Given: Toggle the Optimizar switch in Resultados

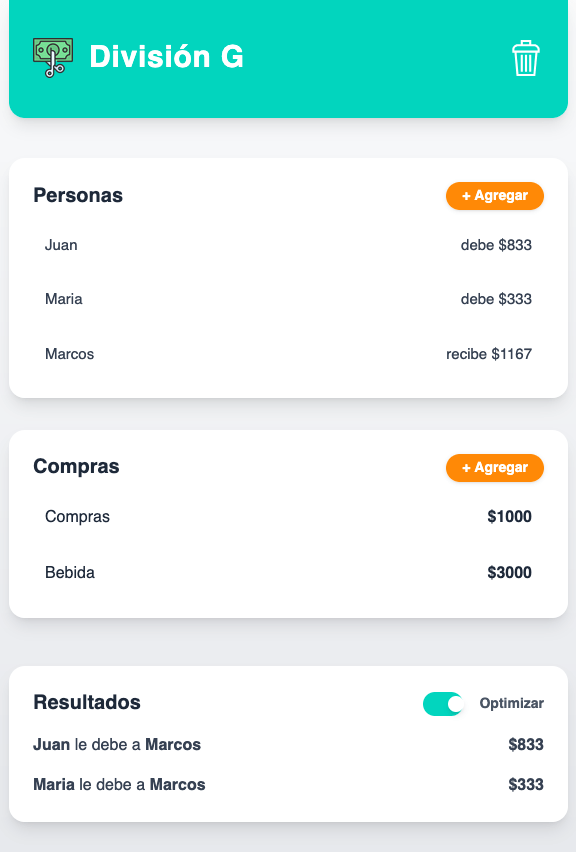Looking at the screenshot, I should pyautogui.click(x=441, y=704).
